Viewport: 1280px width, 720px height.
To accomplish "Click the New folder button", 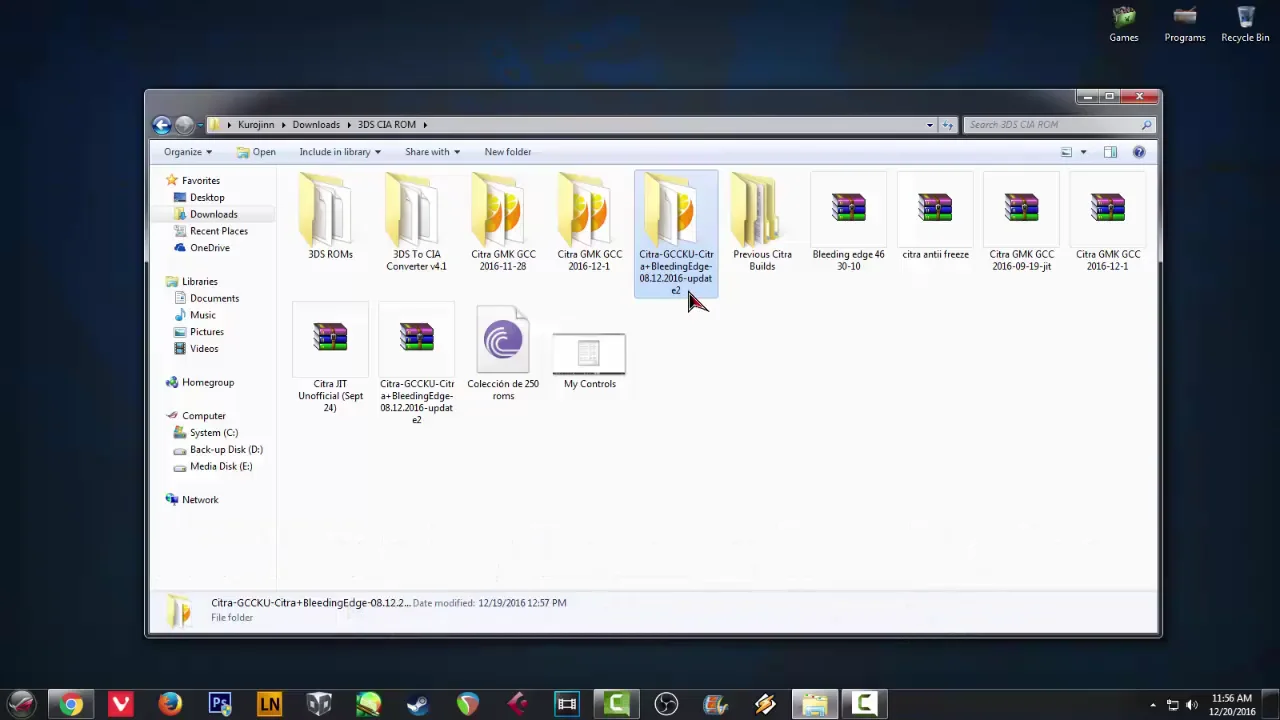I will tap(507, 152).
